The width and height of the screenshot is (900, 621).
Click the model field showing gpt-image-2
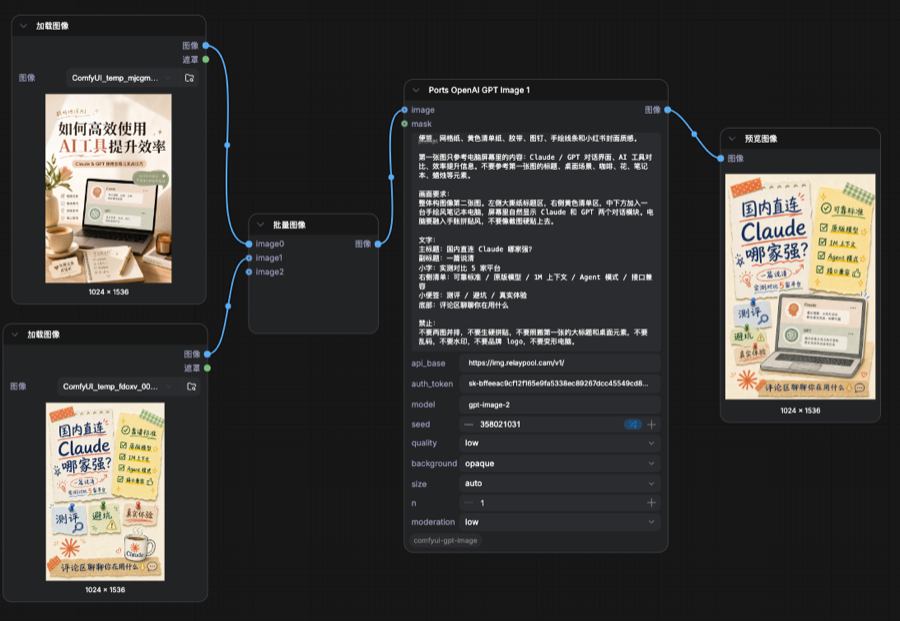coord(560,405)
